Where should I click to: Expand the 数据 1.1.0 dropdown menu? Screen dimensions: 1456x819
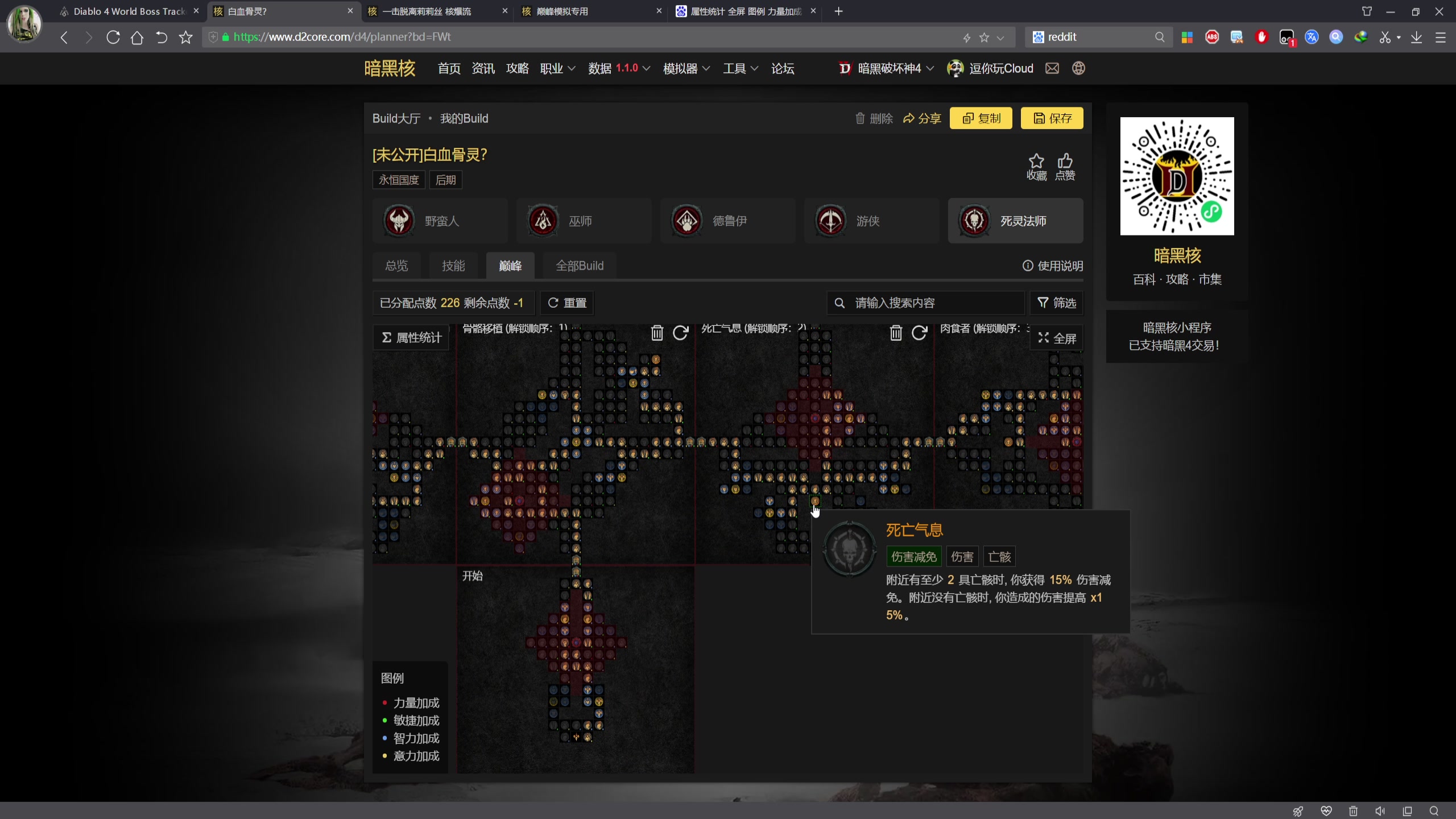(x=619, y=68)
